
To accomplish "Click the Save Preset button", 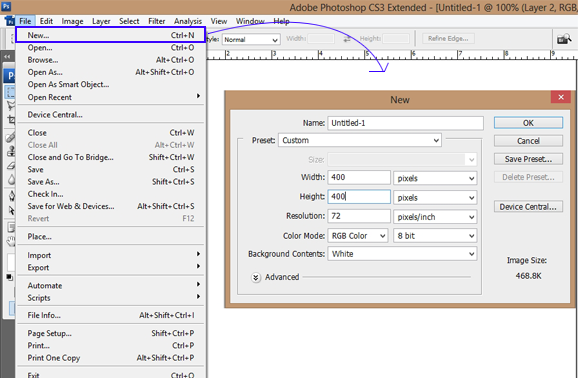I will coord(528,159).
